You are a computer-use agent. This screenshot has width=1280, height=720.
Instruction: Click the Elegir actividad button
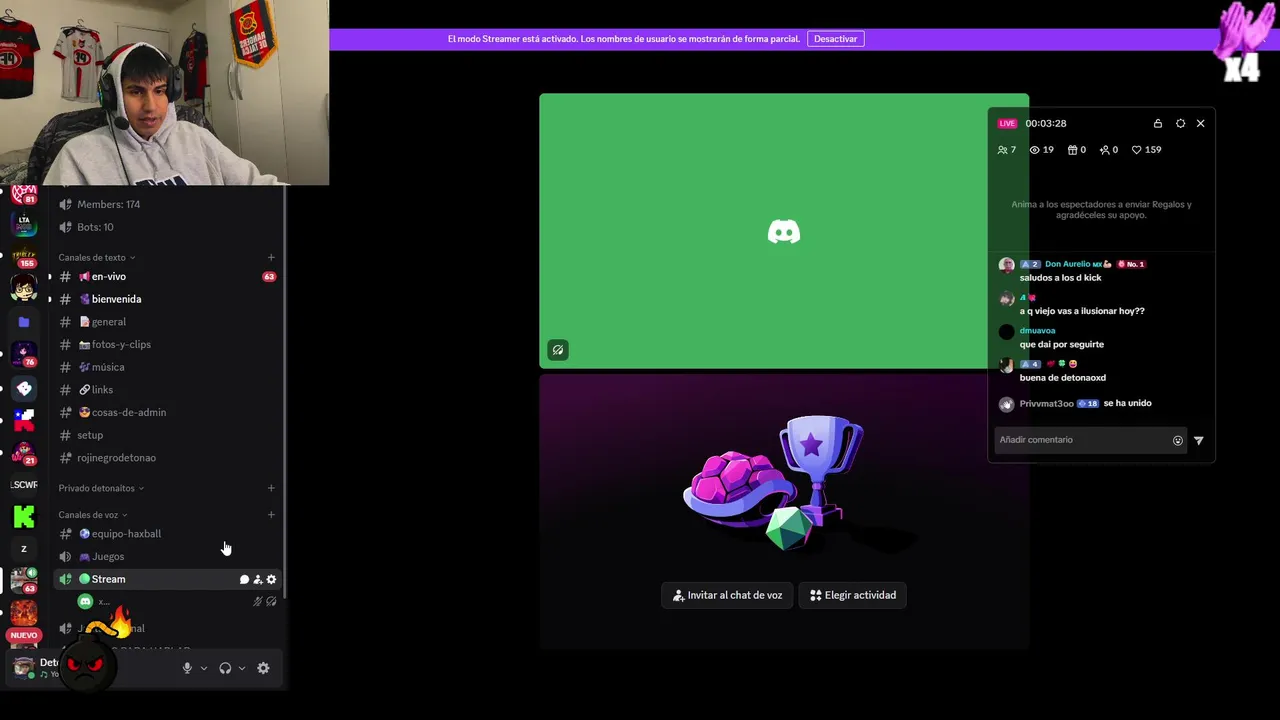(853, 595)
